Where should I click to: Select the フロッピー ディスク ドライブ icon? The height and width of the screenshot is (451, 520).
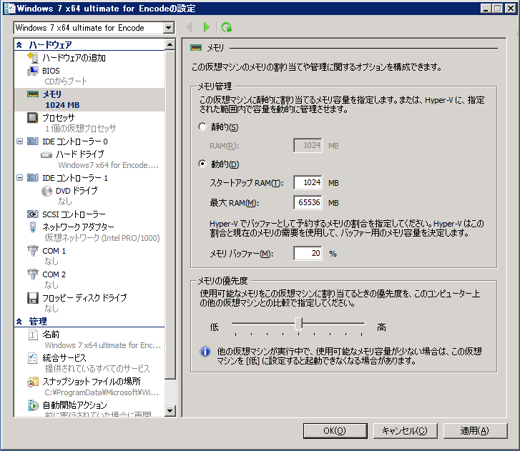(x=33, y=298)
